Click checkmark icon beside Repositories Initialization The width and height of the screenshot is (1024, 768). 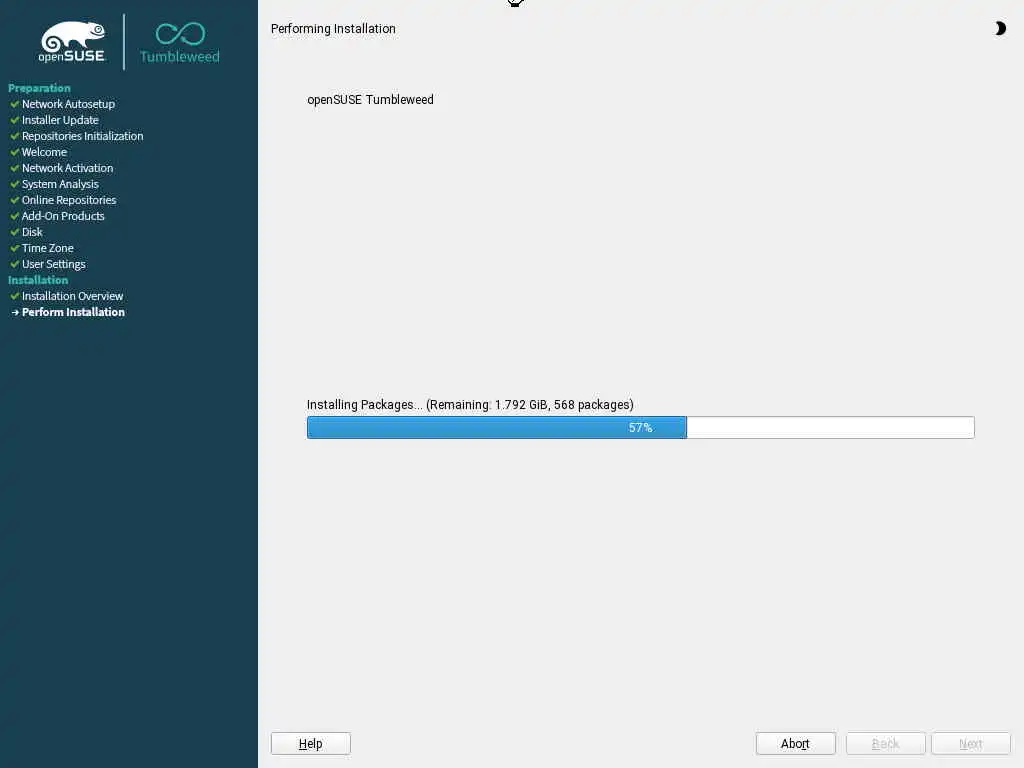click(x=14, y=136)
